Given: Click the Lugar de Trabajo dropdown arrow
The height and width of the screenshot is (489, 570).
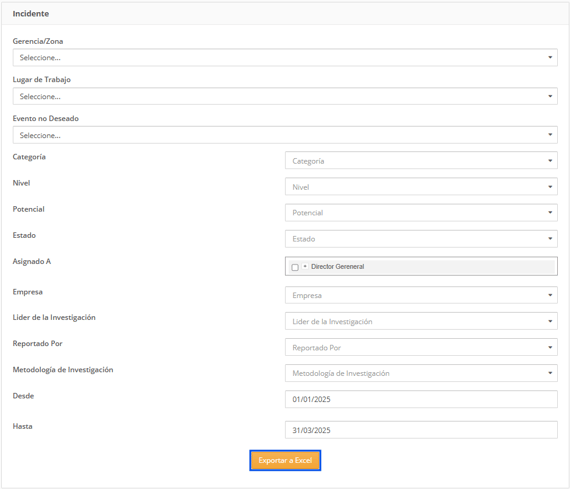Looking at the screenshot, I should [x=550, y=96].
